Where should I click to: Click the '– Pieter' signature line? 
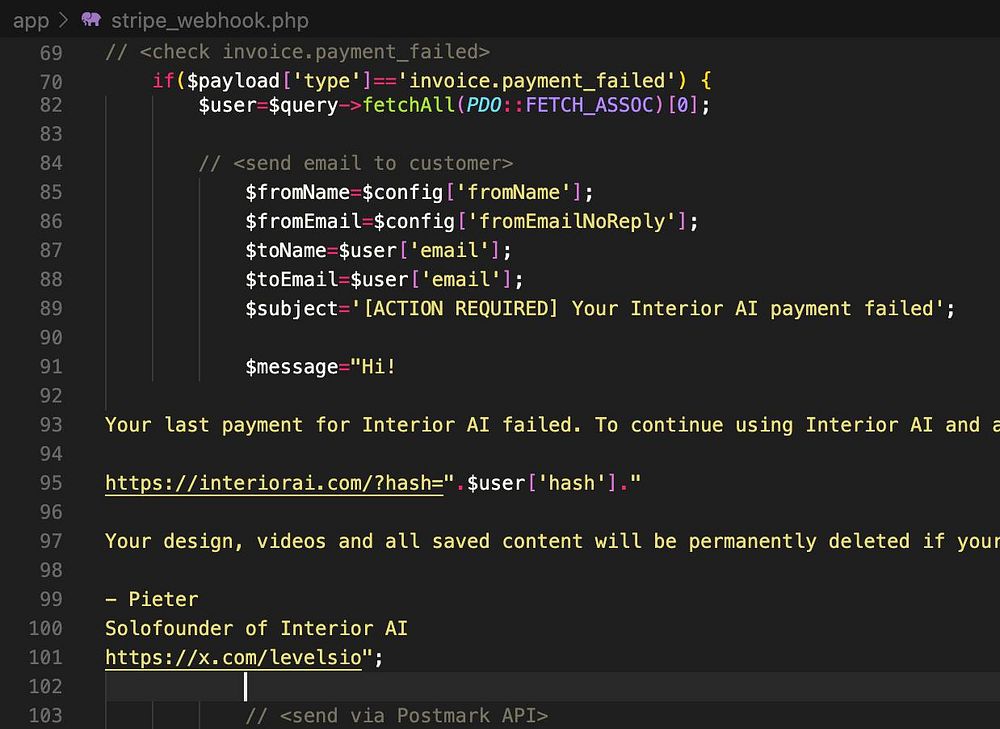pyautogui.click(x=152, y=599)
